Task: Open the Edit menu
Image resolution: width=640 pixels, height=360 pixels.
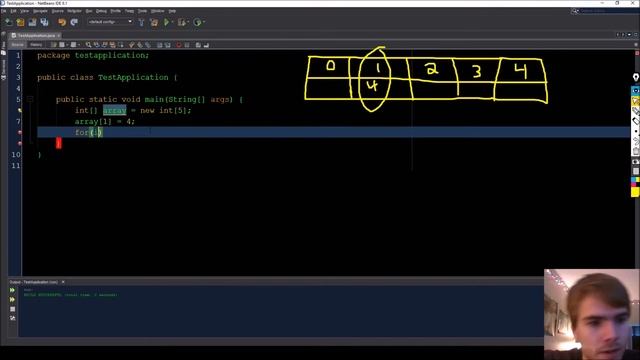Action: tap(13, 11)
